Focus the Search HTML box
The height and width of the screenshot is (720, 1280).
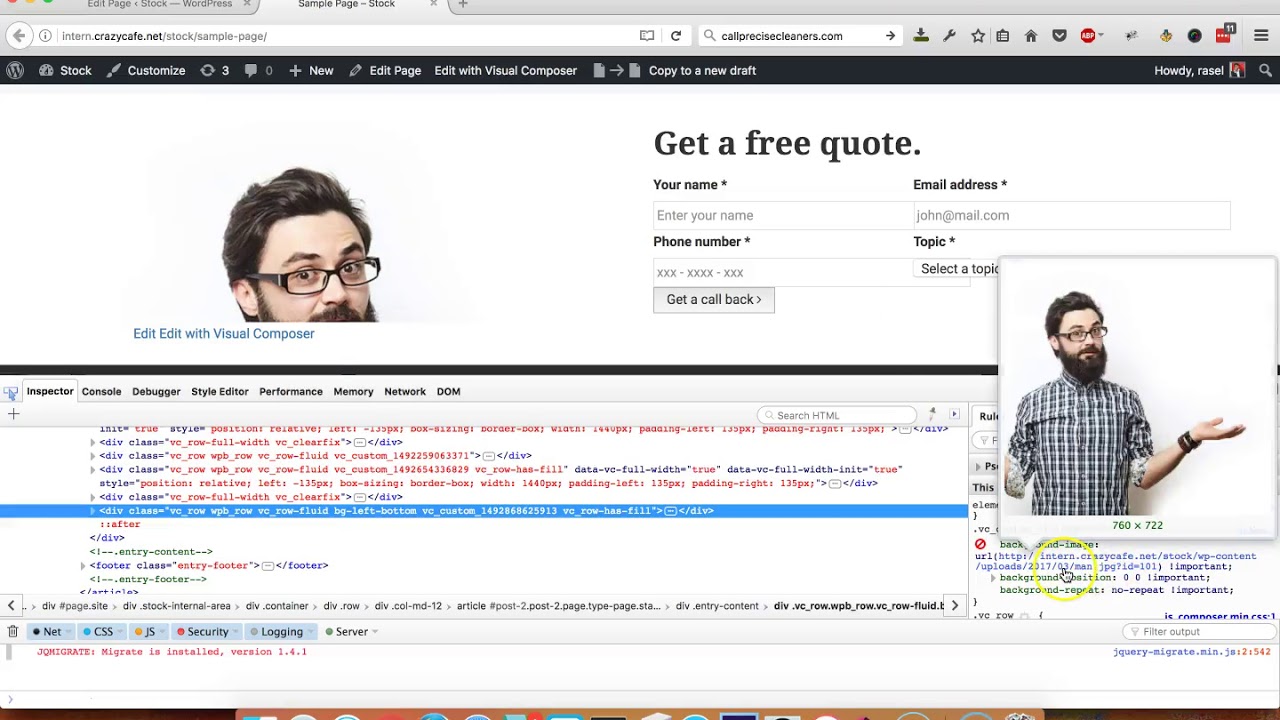pos(838,415)
